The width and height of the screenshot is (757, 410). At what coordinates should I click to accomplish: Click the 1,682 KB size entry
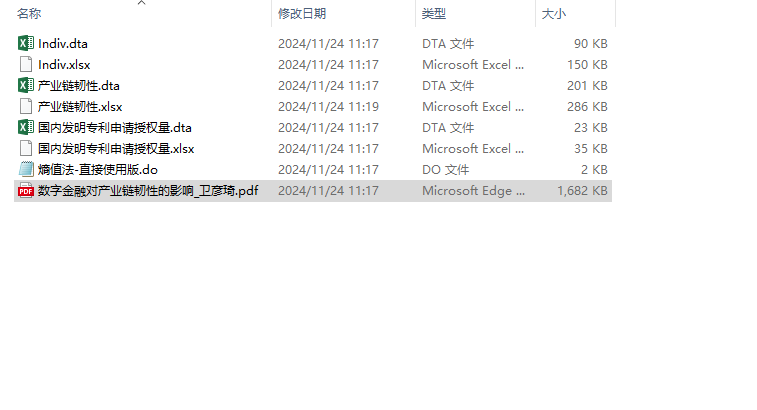(582, 190)
